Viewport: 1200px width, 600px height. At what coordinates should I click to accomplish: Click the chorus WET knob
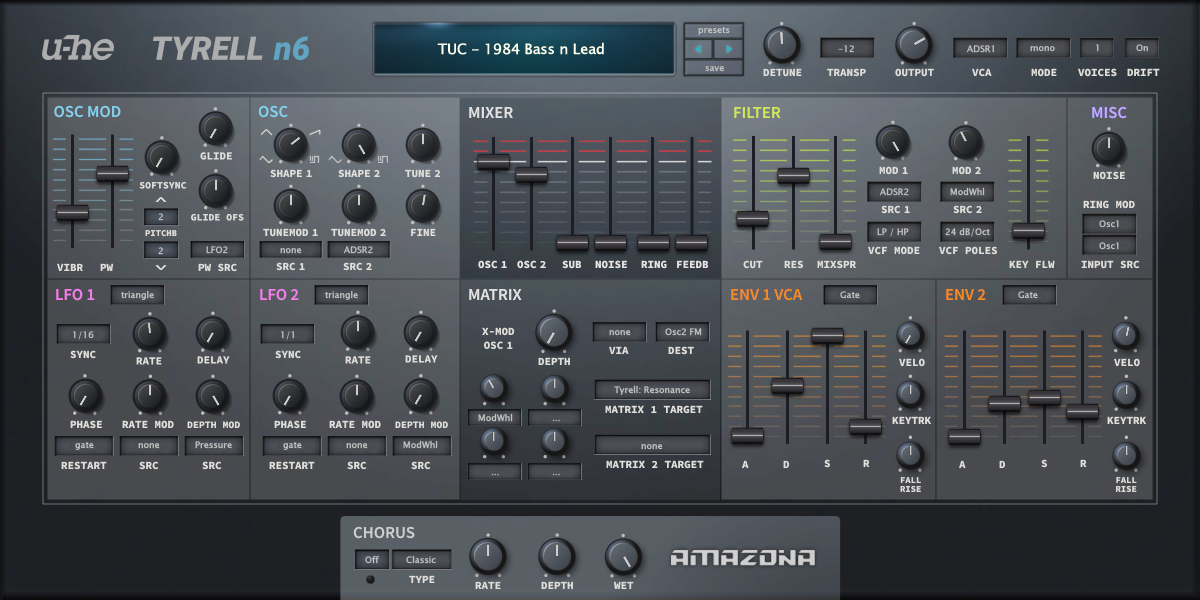click(623, 557)
